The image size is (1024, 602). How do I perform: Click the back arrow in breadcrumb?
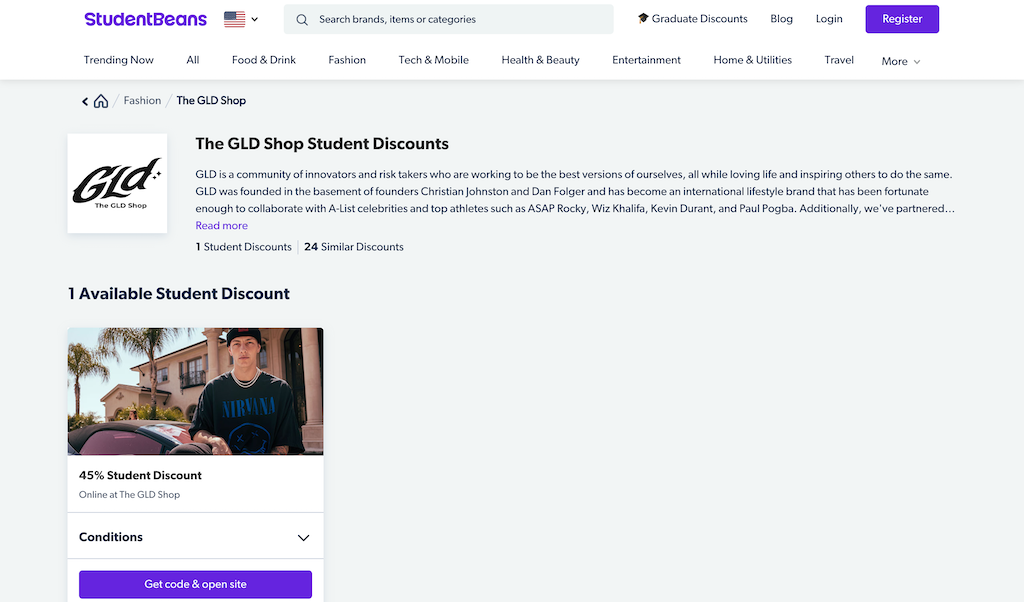tap(85, 101)
